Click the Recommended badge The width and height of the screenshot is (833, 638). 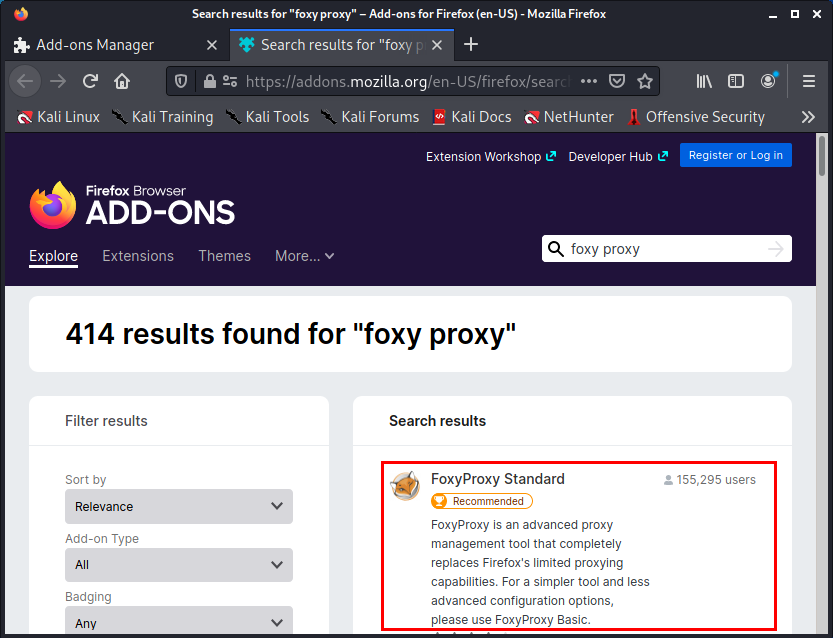[482, 501]
